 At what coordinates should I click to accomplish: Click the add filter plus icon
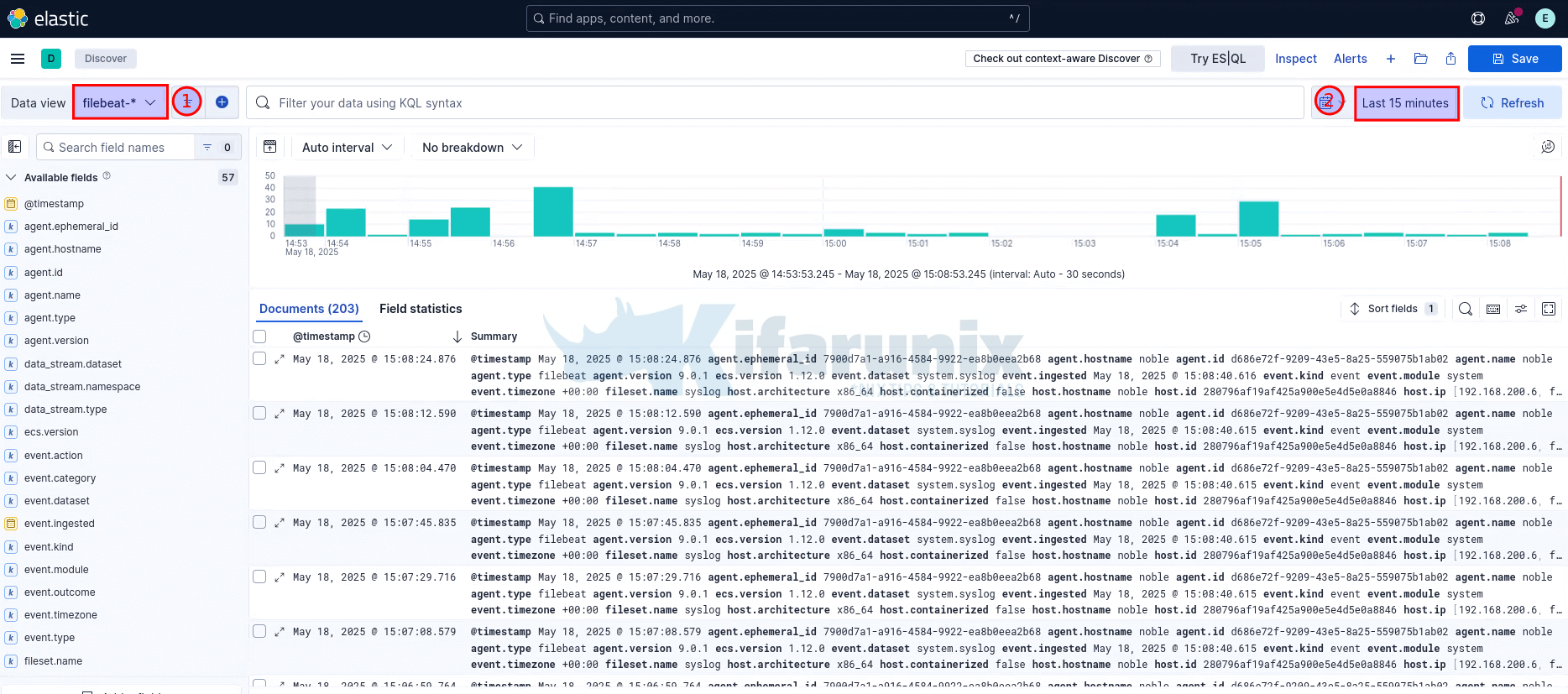click(x=222, y=102)
